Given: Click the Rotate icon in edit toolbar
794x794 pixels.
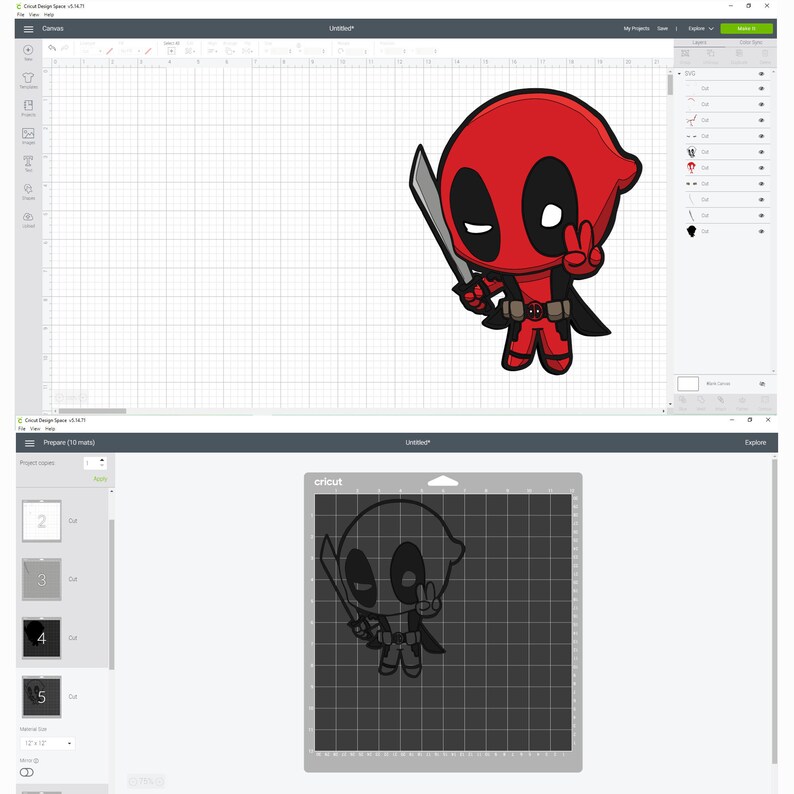Looking at the screenshot, I should click(341, 51).
